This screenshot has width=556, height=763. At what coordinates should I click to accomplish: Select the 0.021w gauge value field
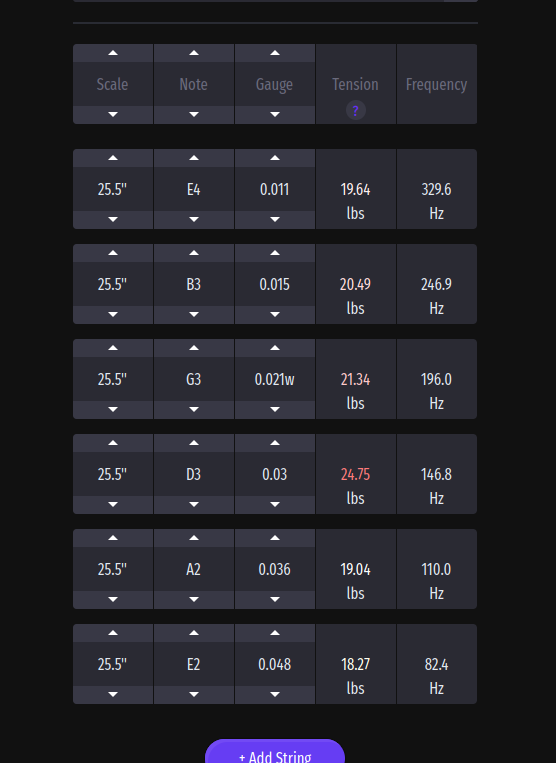coord(275,379)
